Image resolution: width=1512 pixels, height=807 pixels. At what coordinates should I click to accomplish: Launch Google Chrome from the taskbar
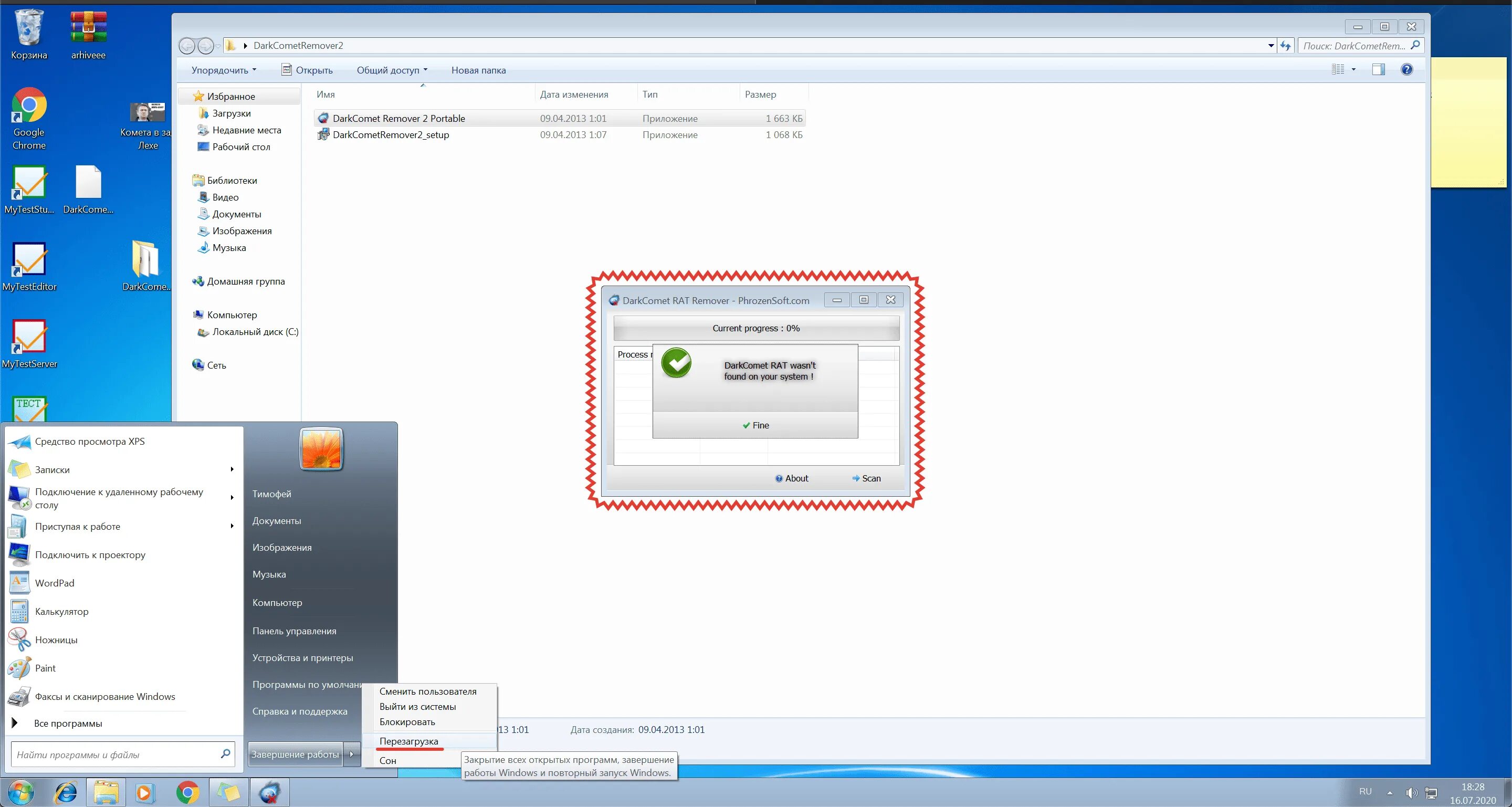(187, 792)
